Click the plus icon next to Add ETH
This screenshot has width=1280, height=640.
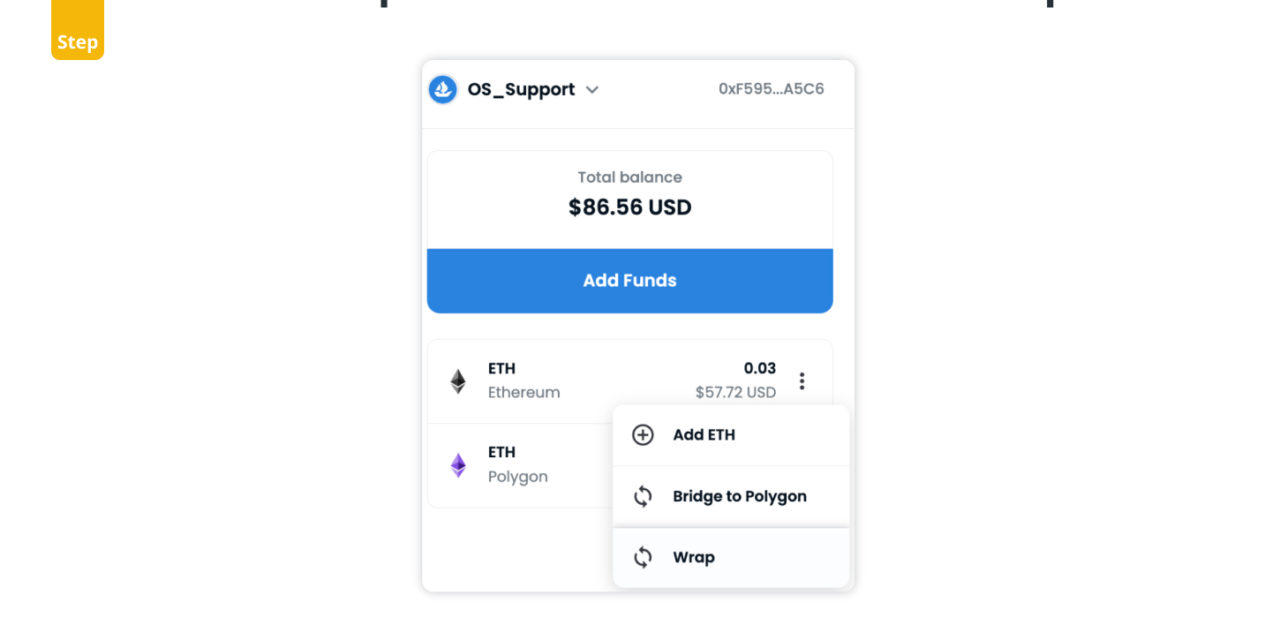tap(641, 434)
